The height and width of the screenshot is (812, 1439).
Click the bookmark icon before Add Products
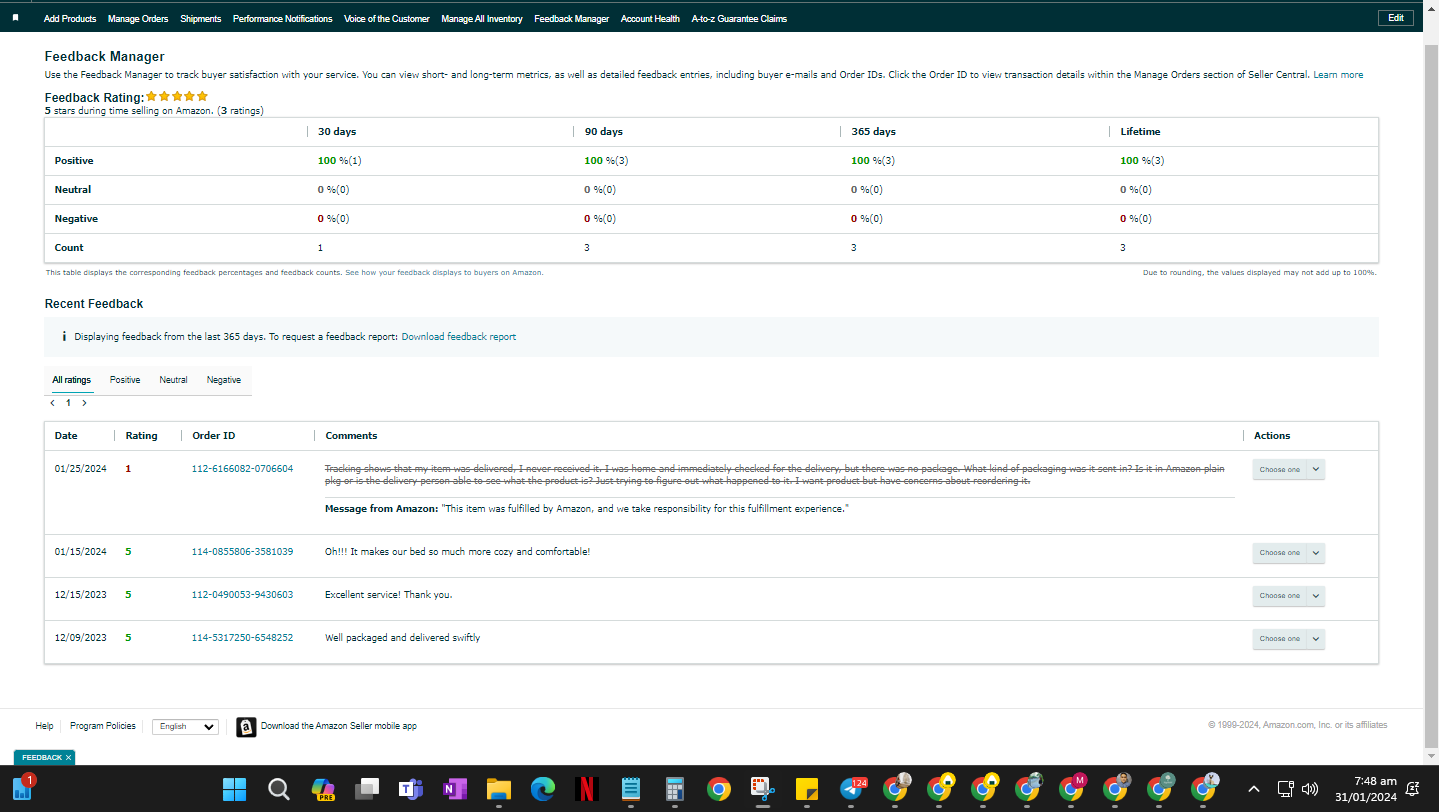(15, 18)
